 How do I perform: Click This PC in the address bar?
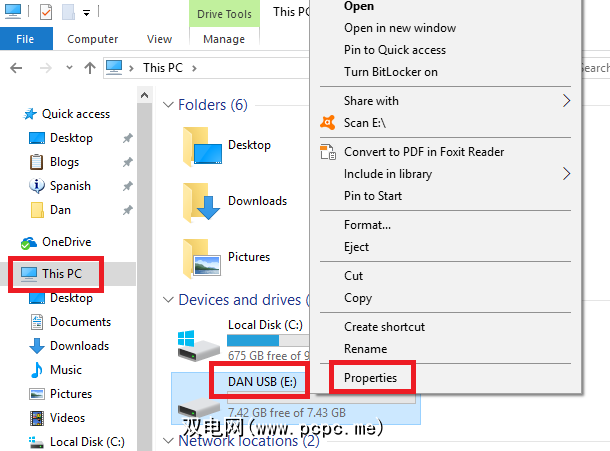pyautogui.click(x=163, y=68)
